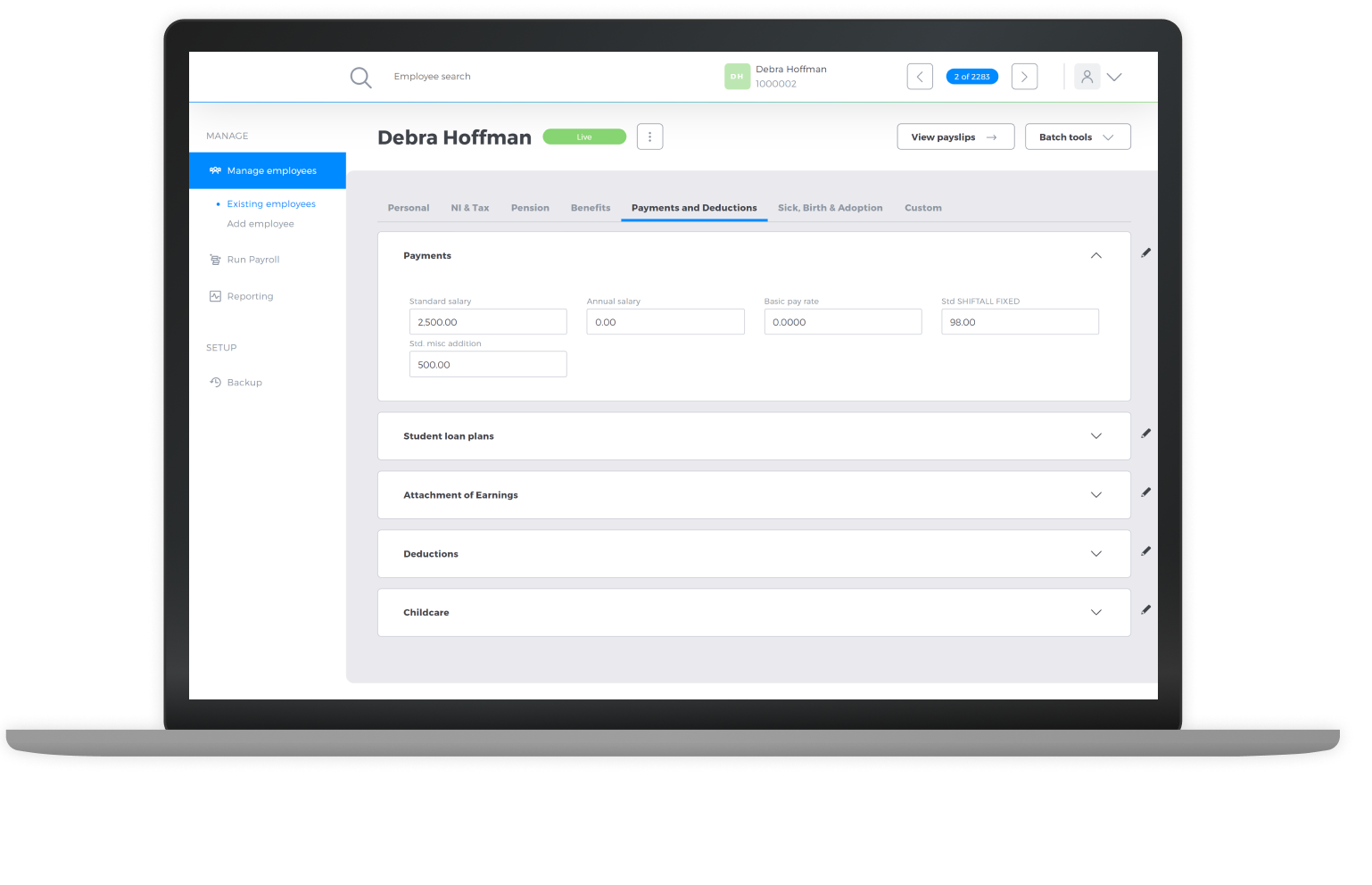Switch to the Pension tab
This screenshot has height=885, width=1372.
pos(530,208)
